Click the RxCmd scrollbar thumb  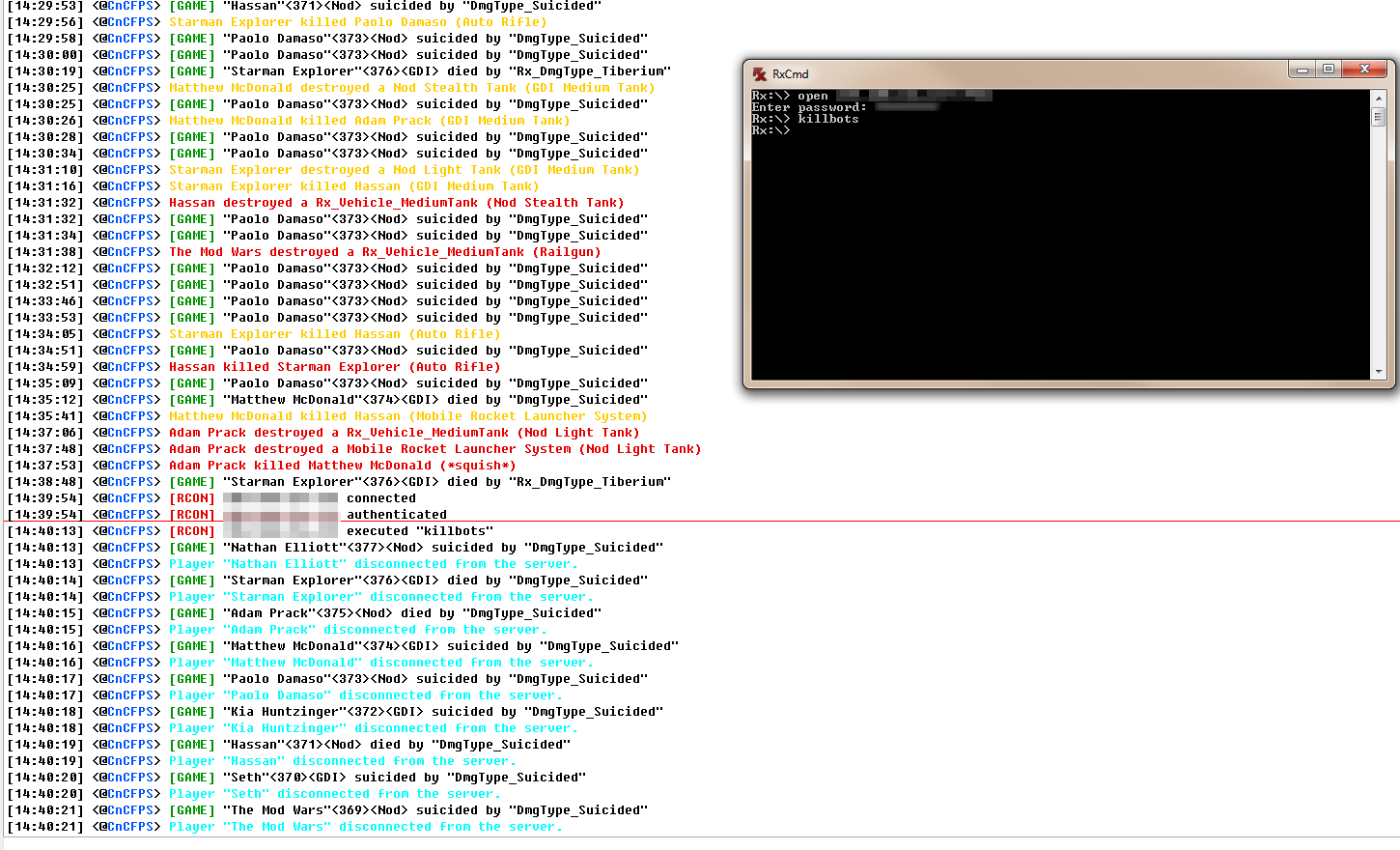click(x=1379, y=116)
